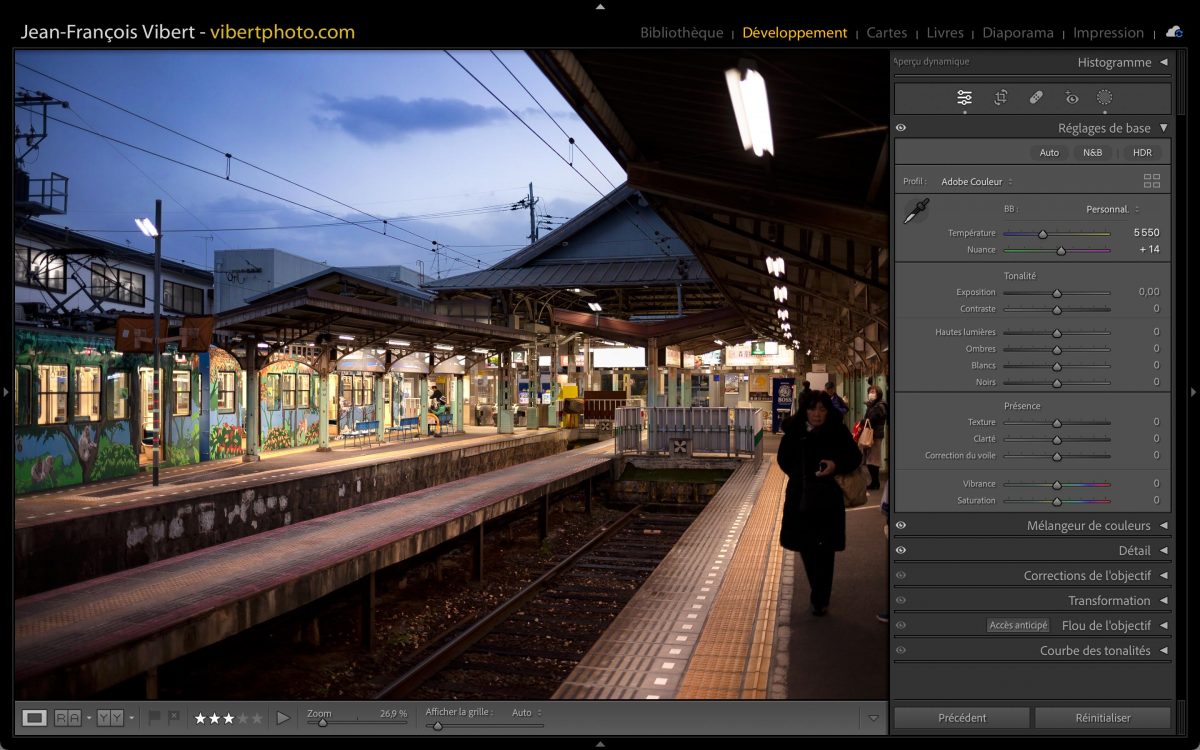Apply Auto tone settings
The image size is (1200, 750).
[x=1048, y=153]
